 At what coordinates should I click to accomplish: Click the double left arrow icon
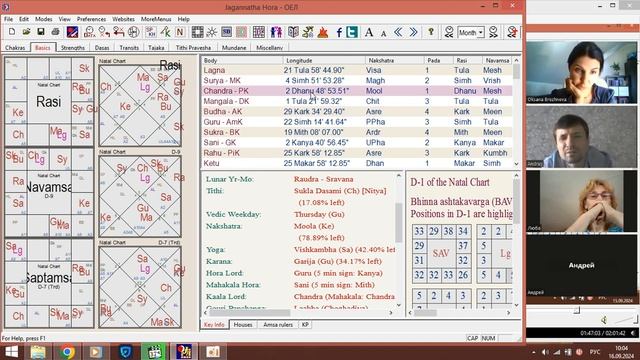pos(398,32)
